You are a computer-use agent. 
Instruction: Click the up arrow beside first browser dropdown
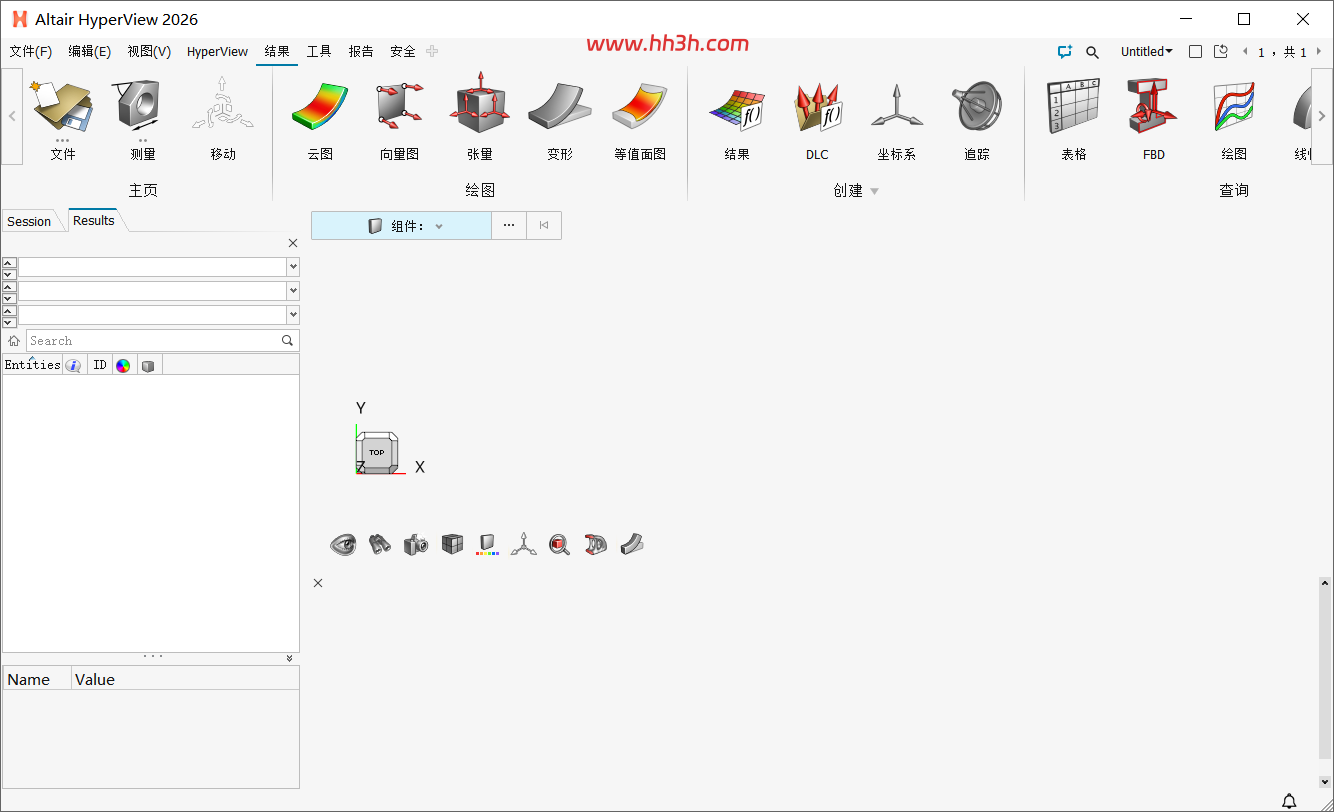click(9, 262)
